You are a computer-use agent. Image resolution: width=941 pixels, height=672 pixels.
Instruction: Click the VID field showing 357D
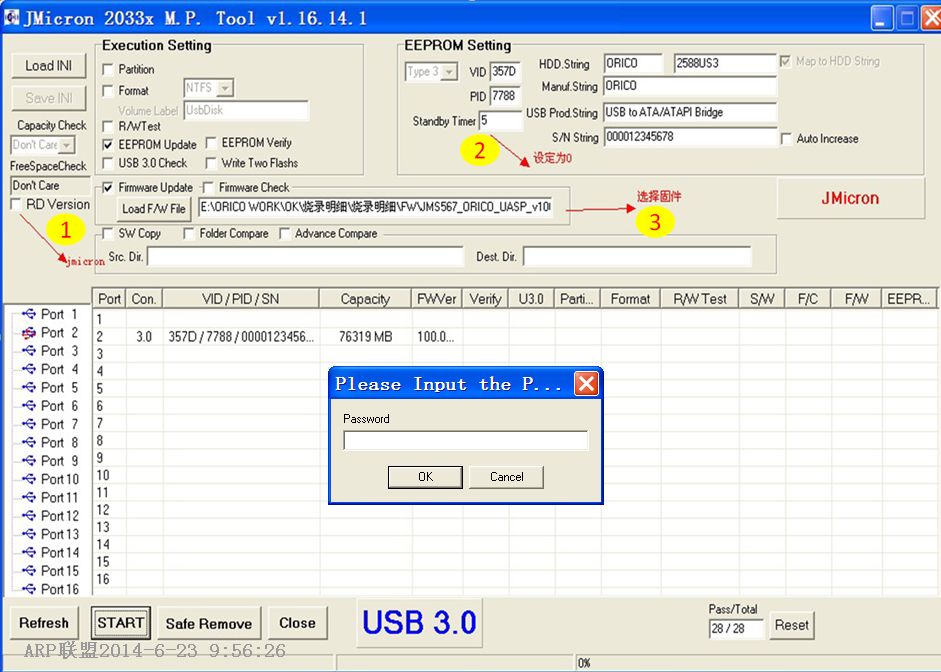tap(506, 71)
